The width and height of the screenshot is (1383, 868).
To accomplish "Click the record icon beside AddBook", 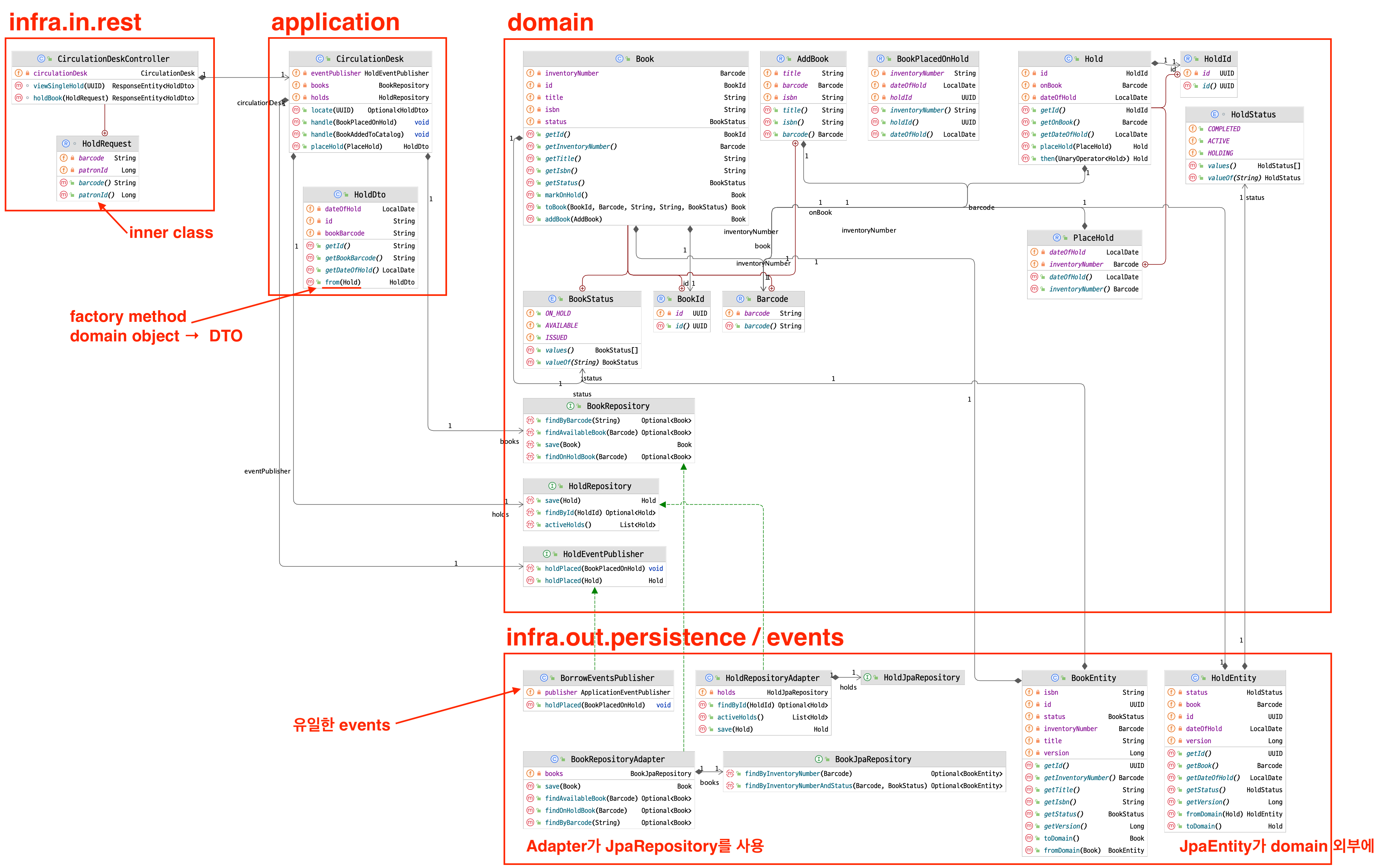I will tap(781, 59).
